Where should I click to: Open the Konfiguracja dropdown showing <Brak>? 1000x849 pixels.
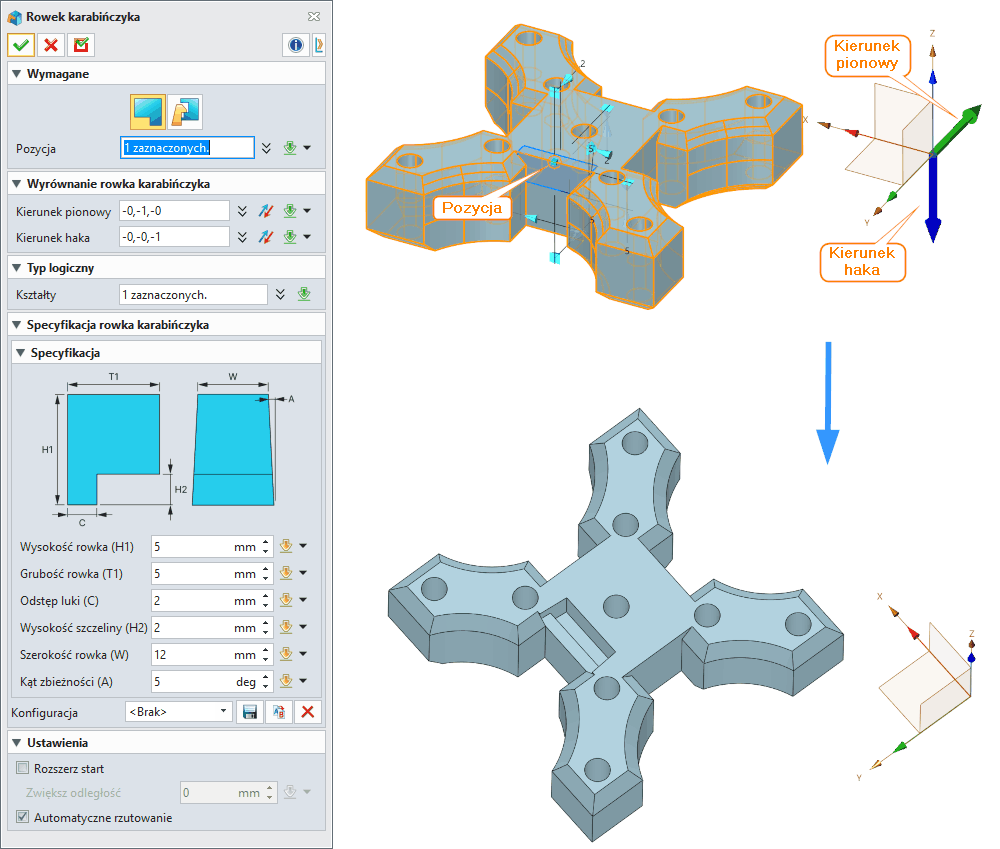pos(178,712)
